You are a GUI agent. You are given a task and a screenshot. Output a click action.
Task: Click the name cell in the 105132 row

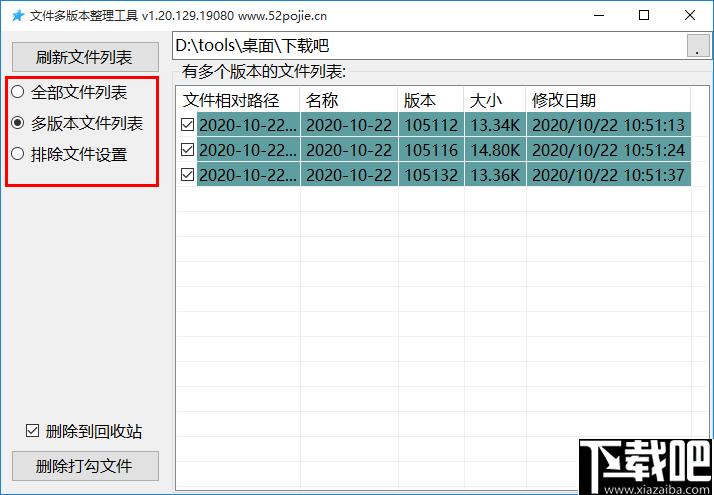coord(349,175)
